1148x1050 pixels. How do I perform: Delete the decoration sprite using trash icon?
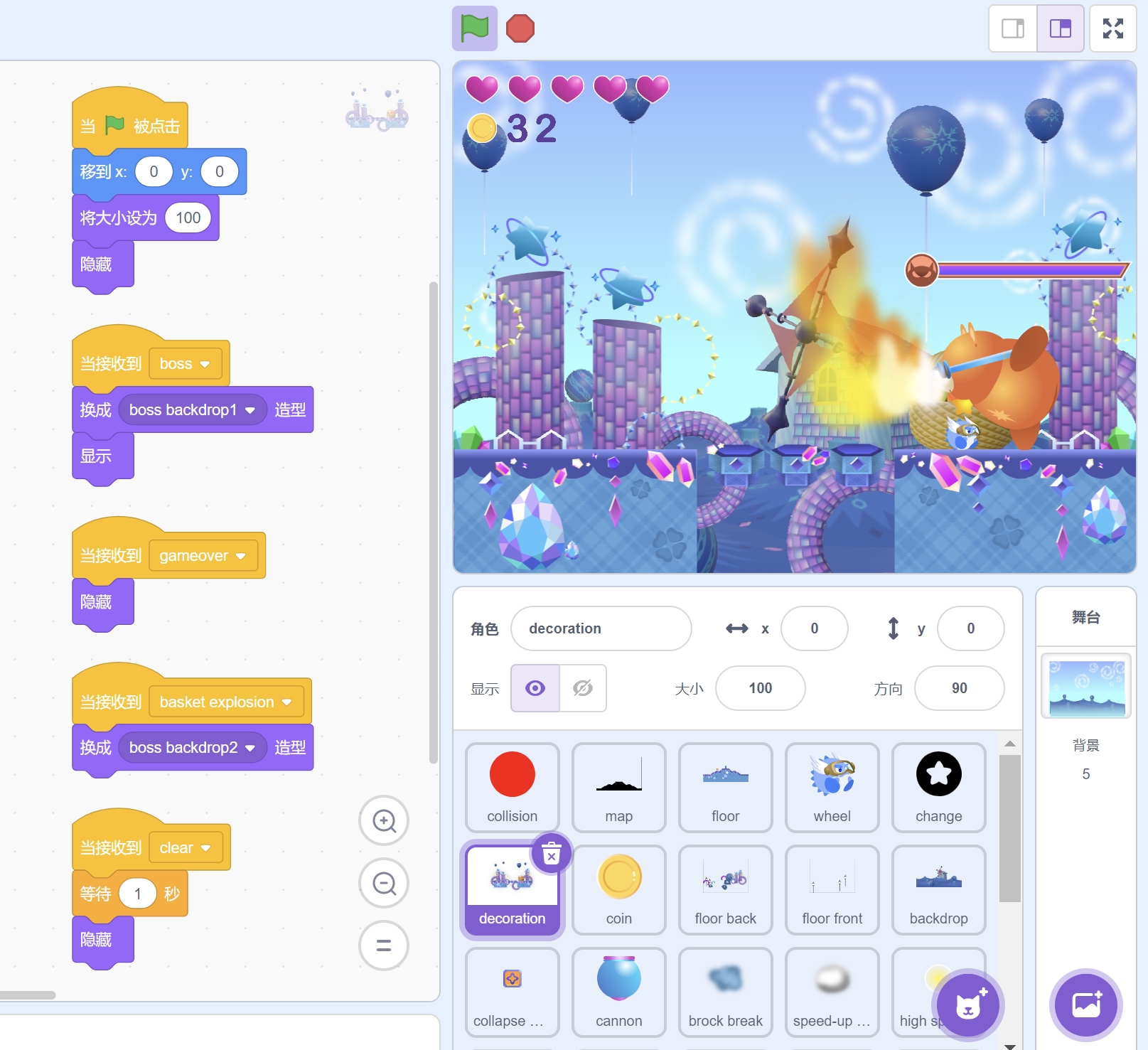552,853
